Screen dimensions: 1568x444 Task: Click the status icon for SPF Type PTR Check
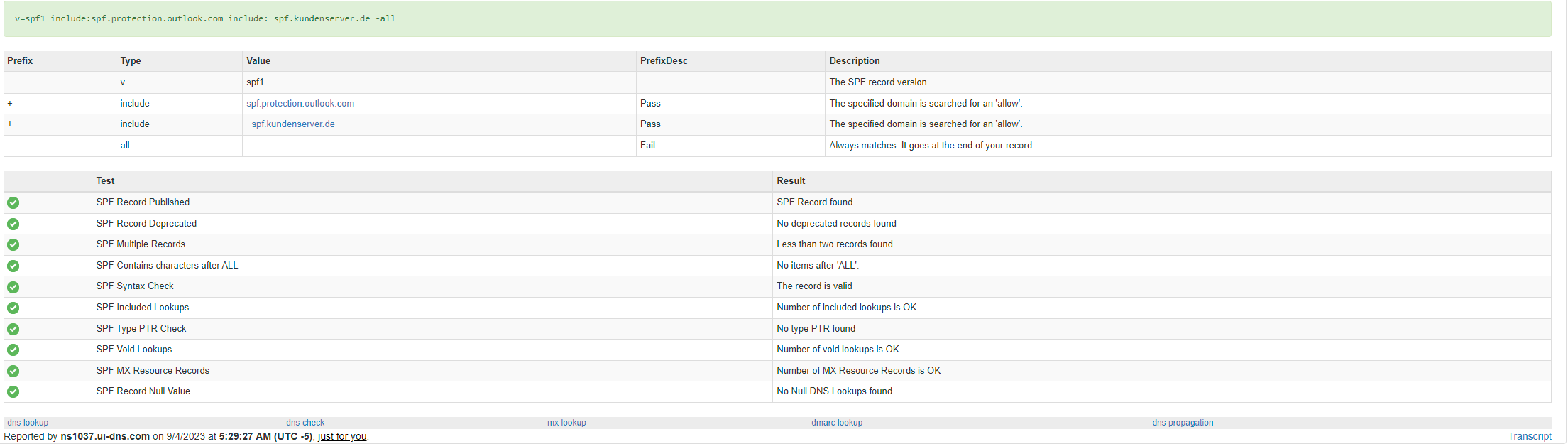[13, 329]
